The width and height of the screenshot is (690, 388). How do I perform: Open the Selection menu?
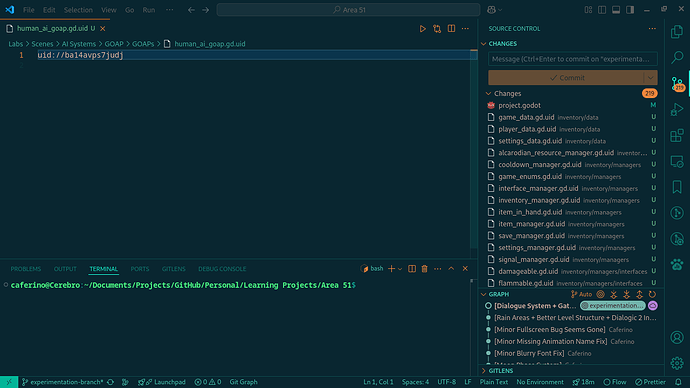coord(78,10)
